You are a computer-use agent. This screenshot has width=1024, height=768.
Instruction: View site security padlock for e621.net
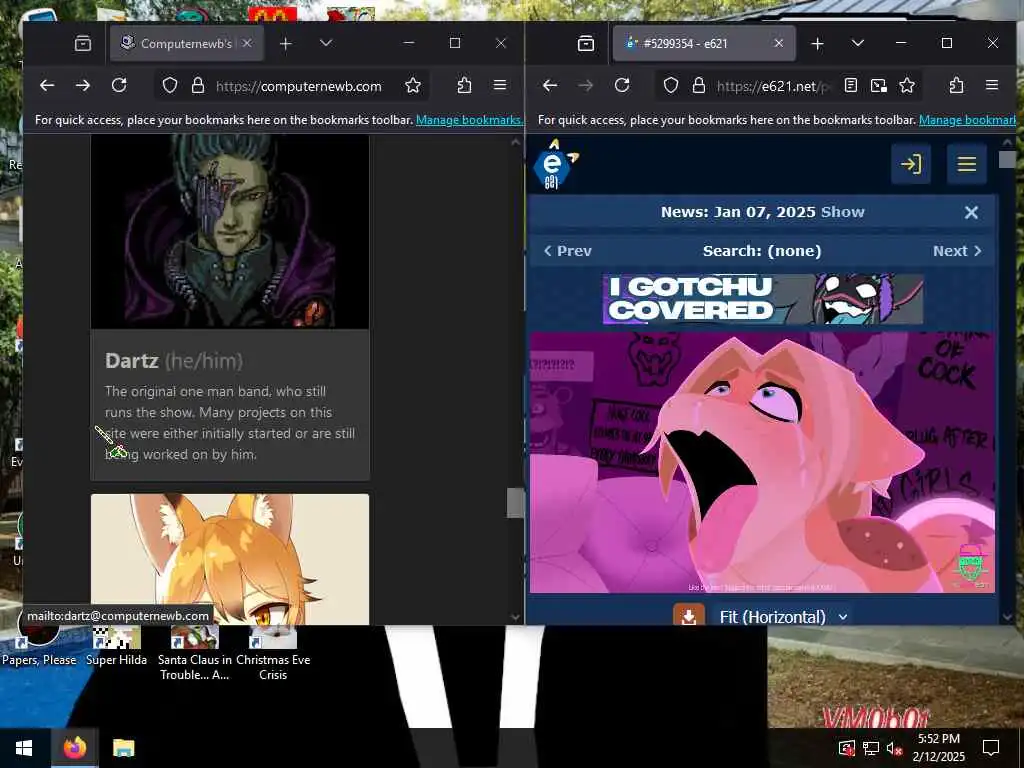click(698, 86)
